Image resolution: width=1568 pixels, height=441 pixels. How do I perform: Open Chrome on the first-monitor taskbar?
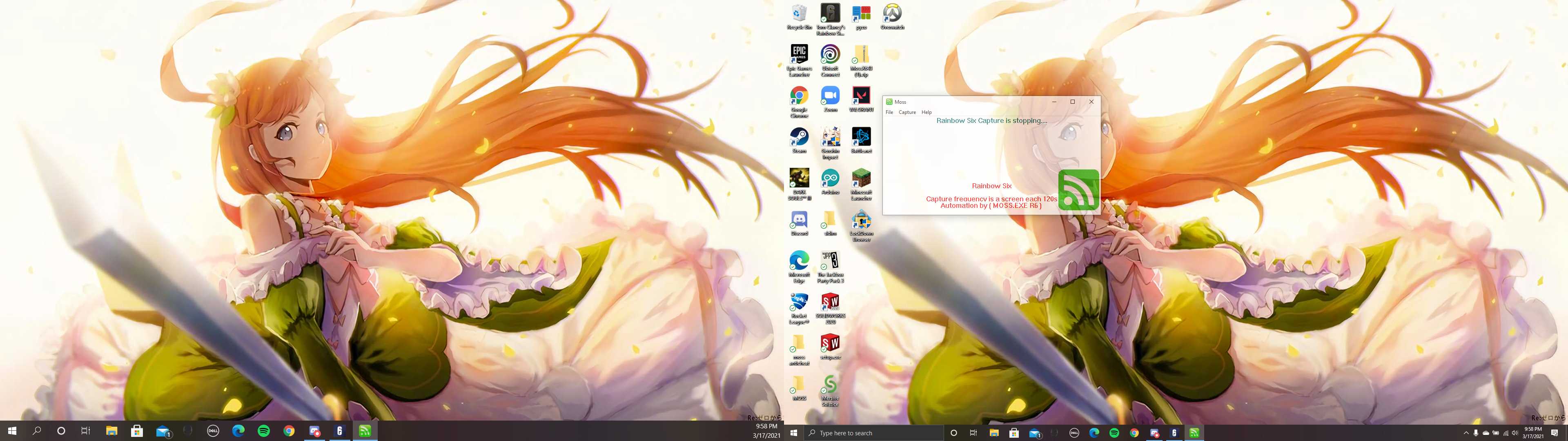click(x=289, y=431)
